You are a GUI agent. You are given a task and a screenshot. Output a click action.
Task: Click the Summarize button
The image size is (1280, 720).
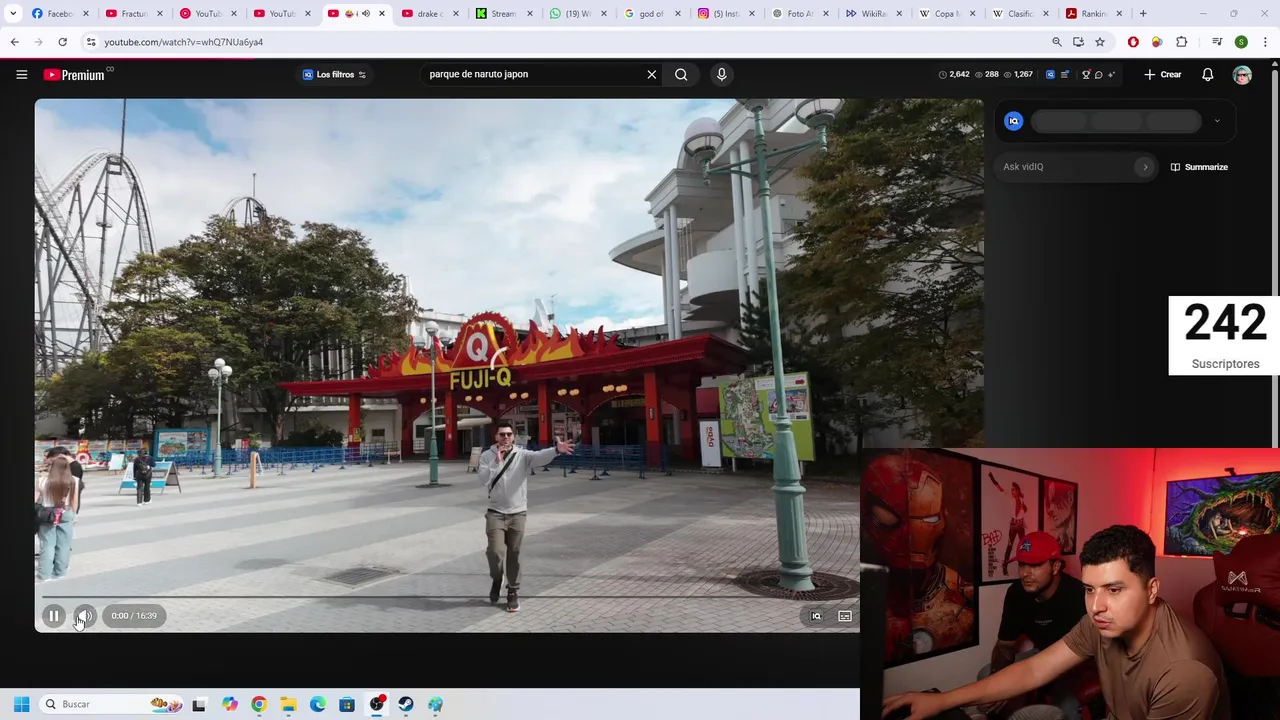(x=1199, y=167)
